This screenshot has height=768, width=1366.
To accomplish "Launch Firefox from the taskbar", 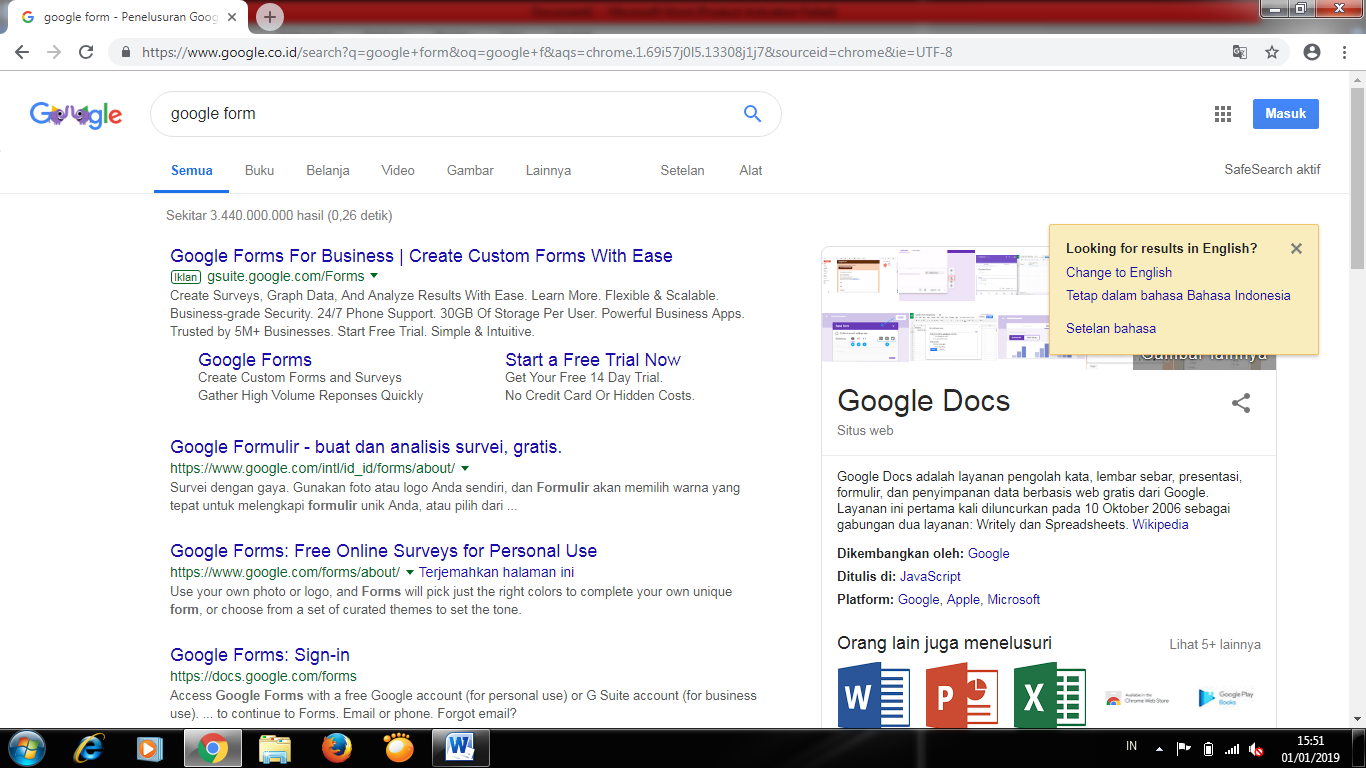I will click(337, 748).
